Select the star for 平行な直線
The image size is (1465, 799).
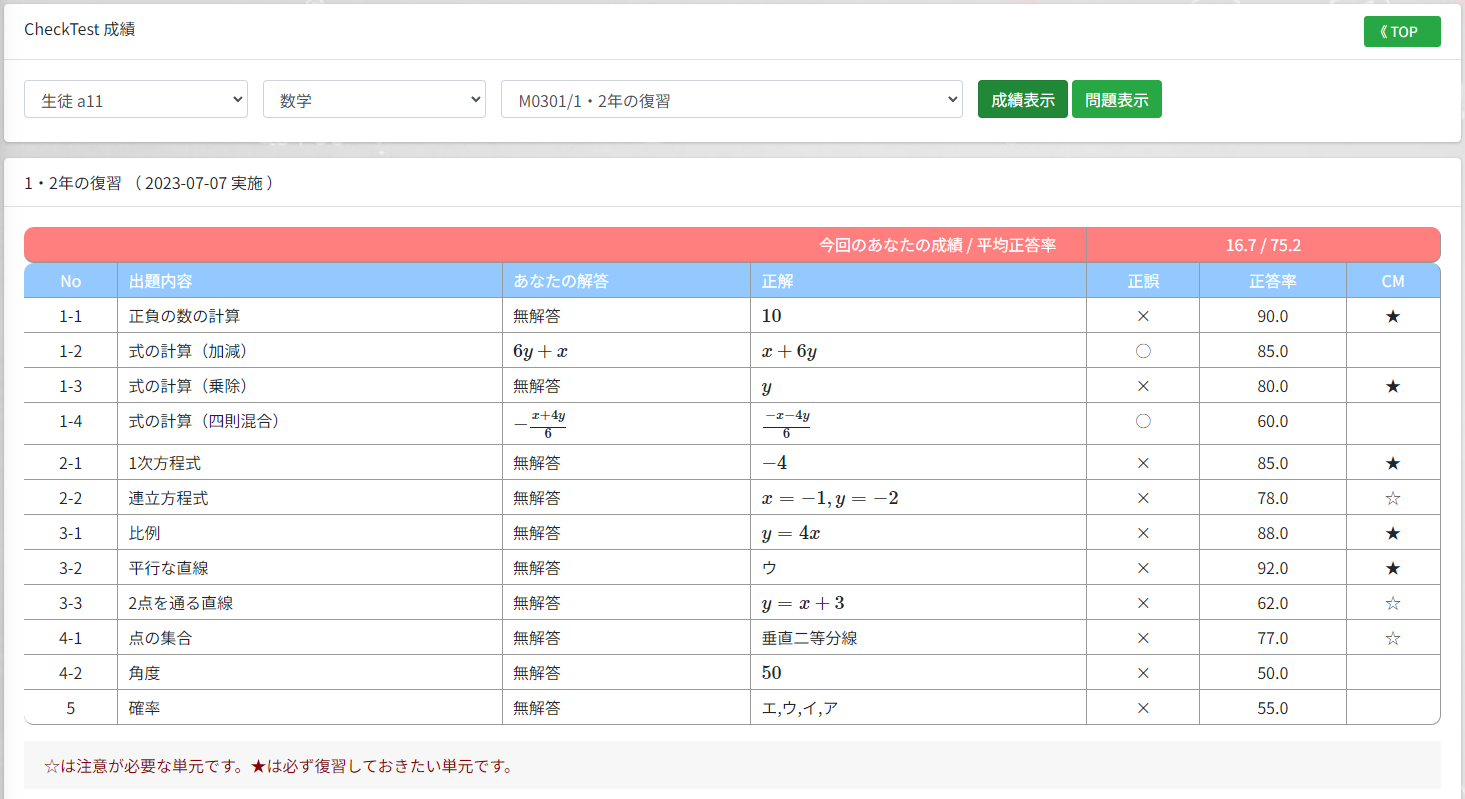(1392, 567)
